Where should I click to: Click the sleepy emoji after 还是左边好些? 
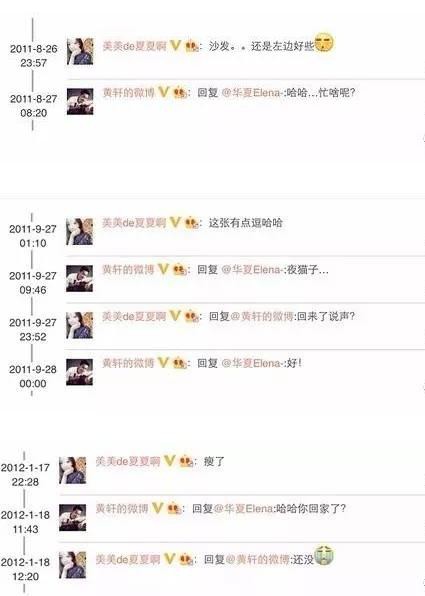click(324, 43)
